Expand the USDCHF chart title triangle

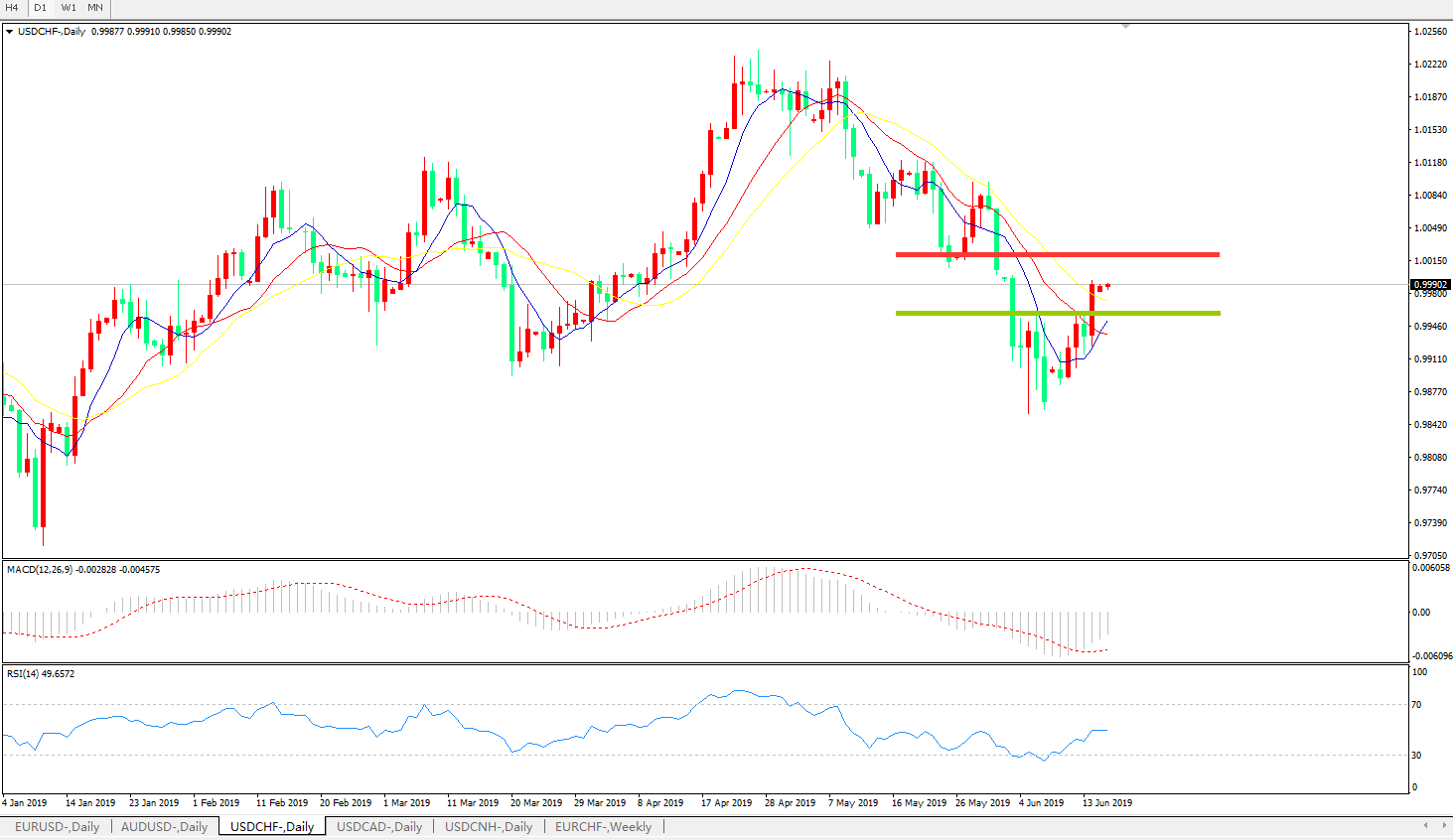10,32
